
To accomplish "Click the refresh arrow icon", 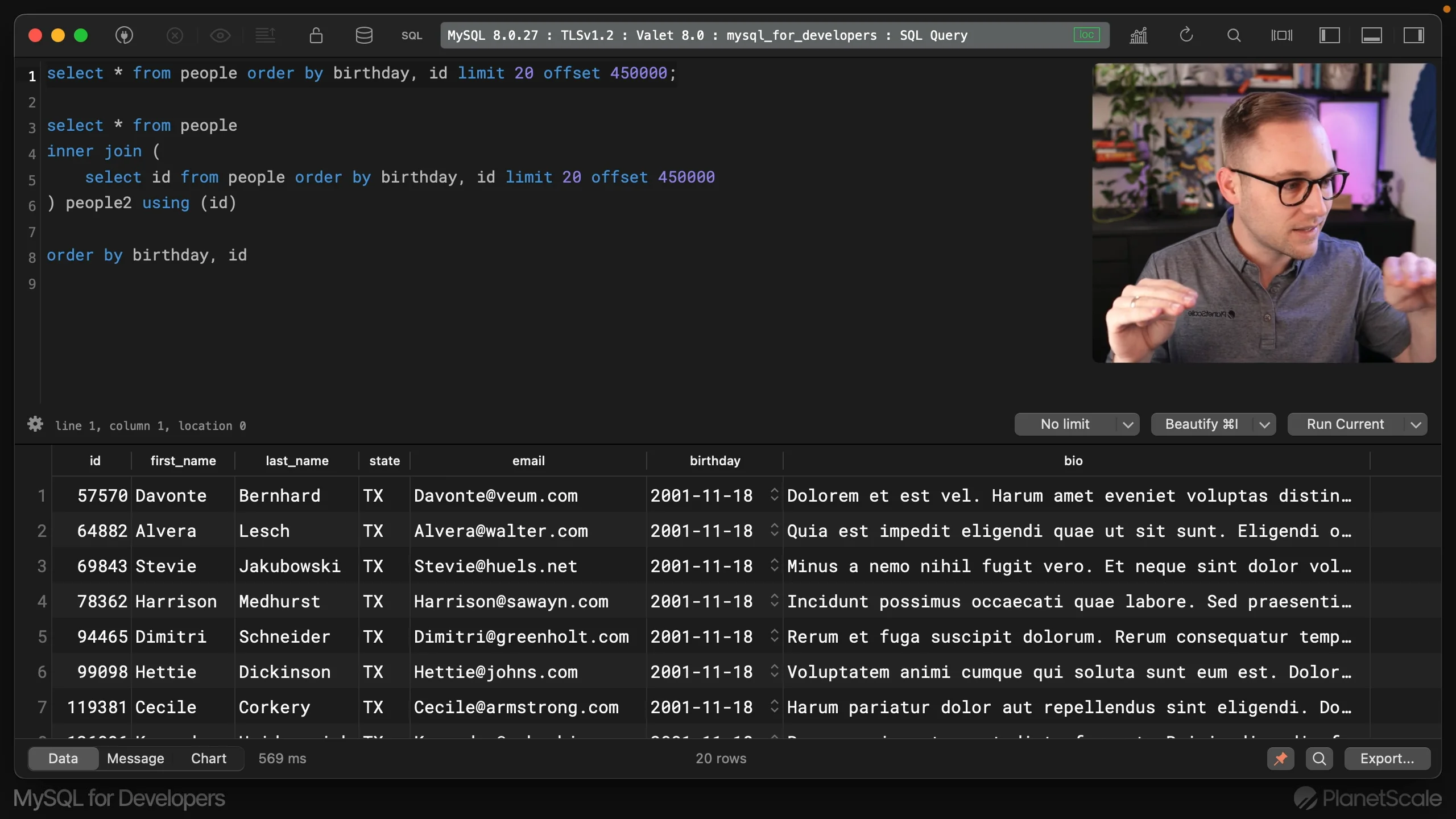I will coord(1186,35).
